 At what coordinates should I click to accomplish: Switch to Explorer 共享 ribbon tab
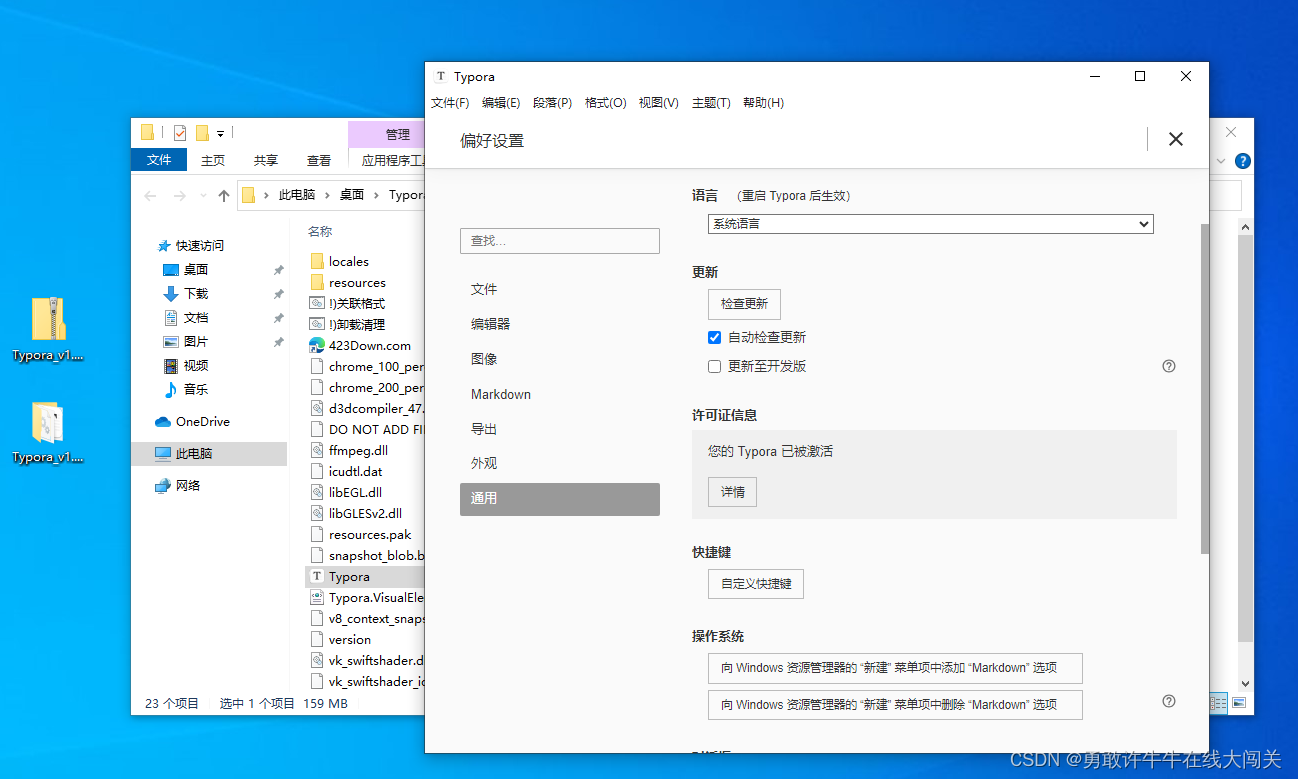(x=266, y=160)
